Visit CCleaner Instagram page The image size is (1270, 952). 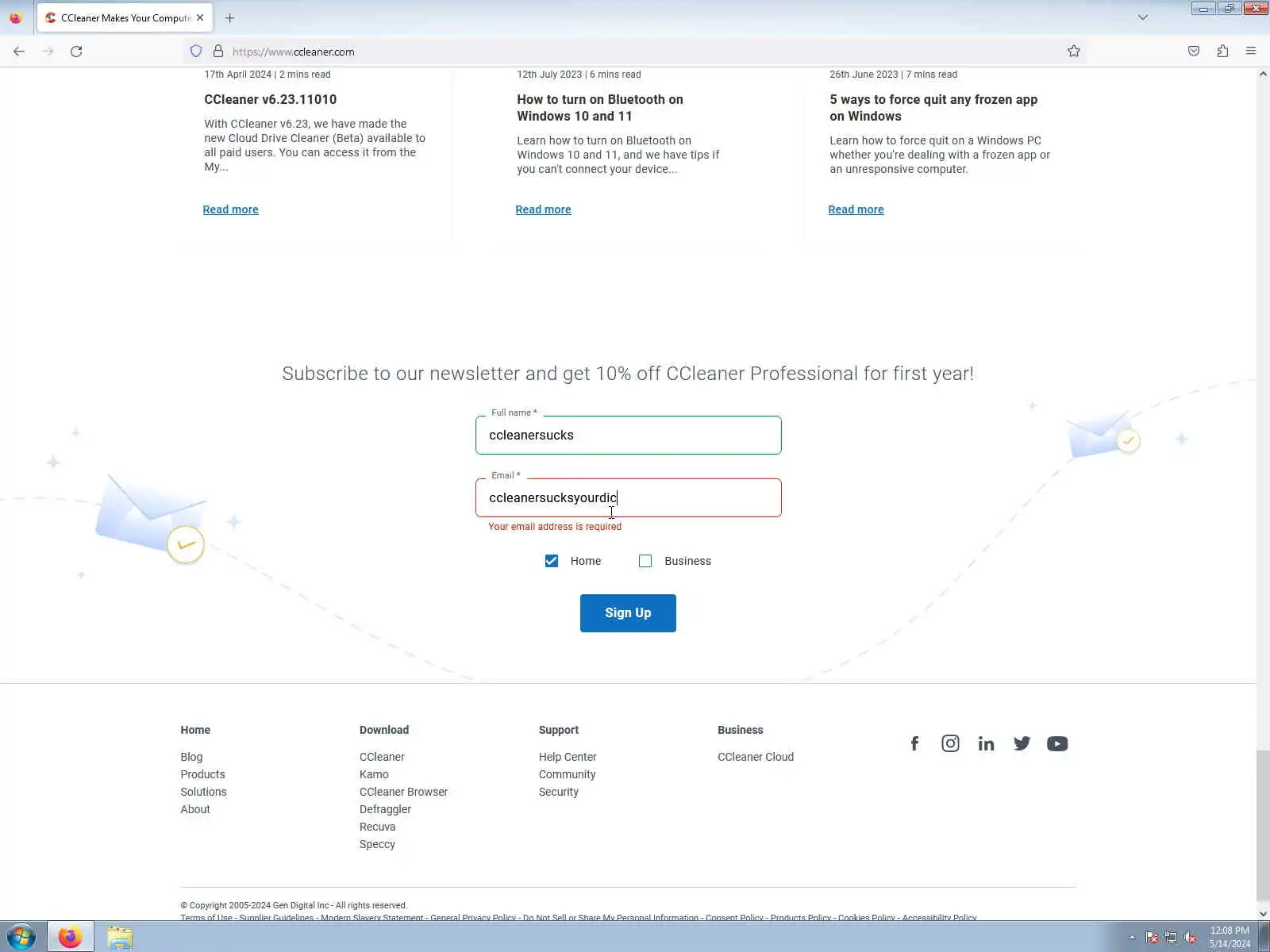point(950,743)
